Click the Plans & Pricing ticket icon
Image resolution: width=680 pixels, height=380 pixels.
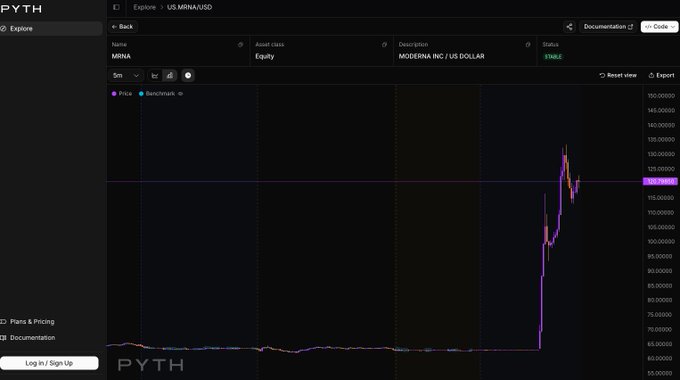[3, 321]
